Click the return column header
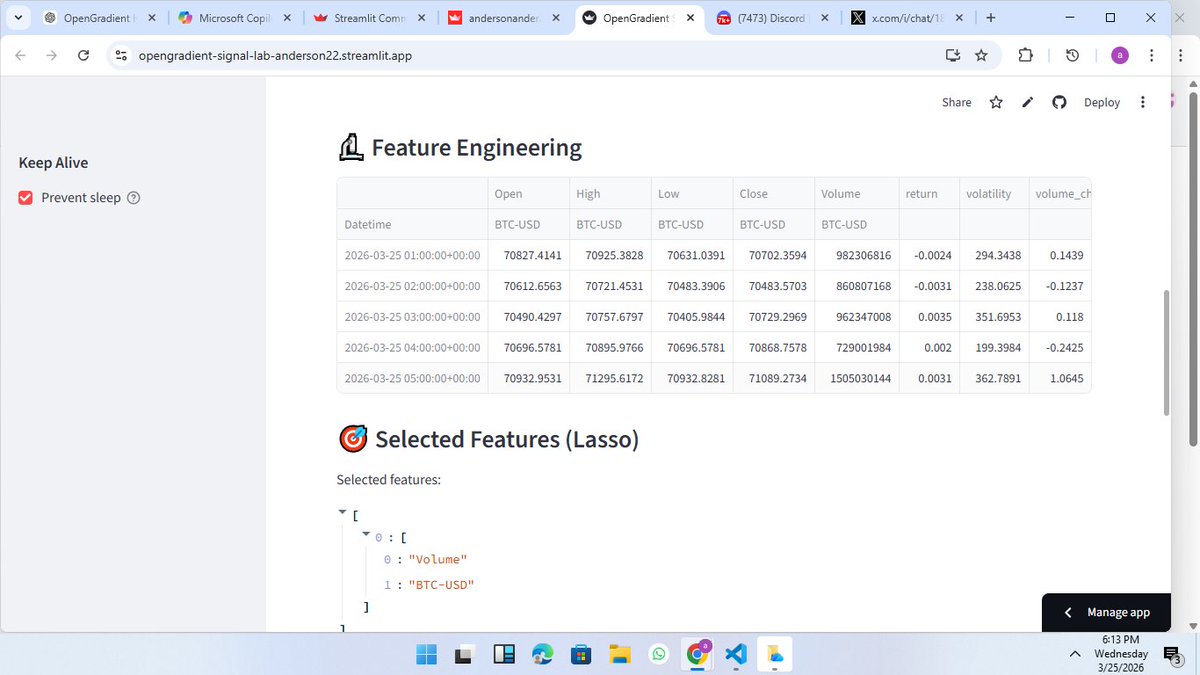Image resolution: width=1200 pixels, height=675 pixels. tap(927, 194)
